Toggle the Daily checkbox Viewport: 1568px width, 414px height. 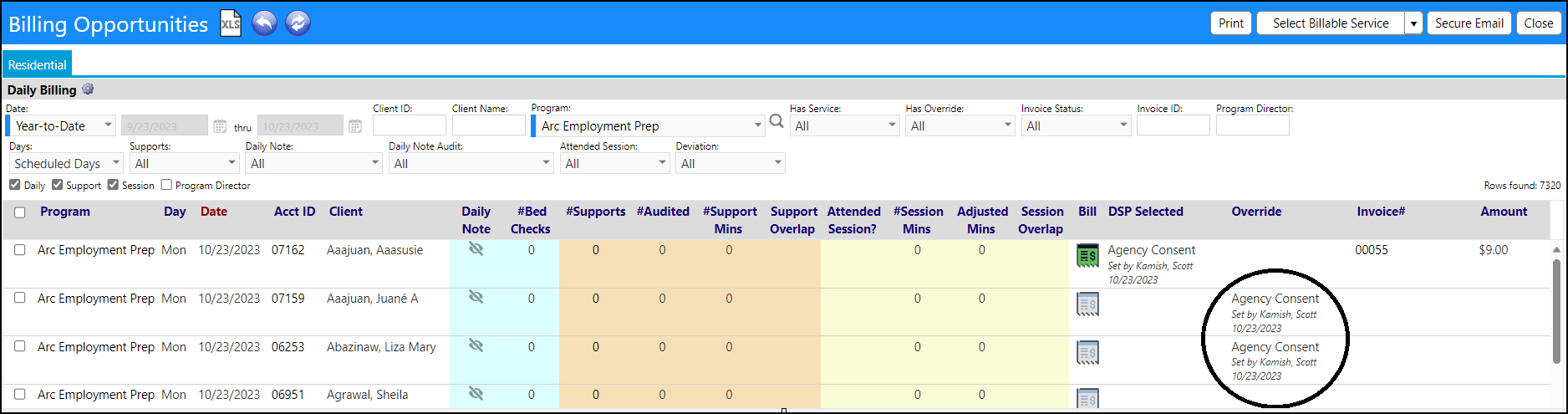(x=14, y=185)
